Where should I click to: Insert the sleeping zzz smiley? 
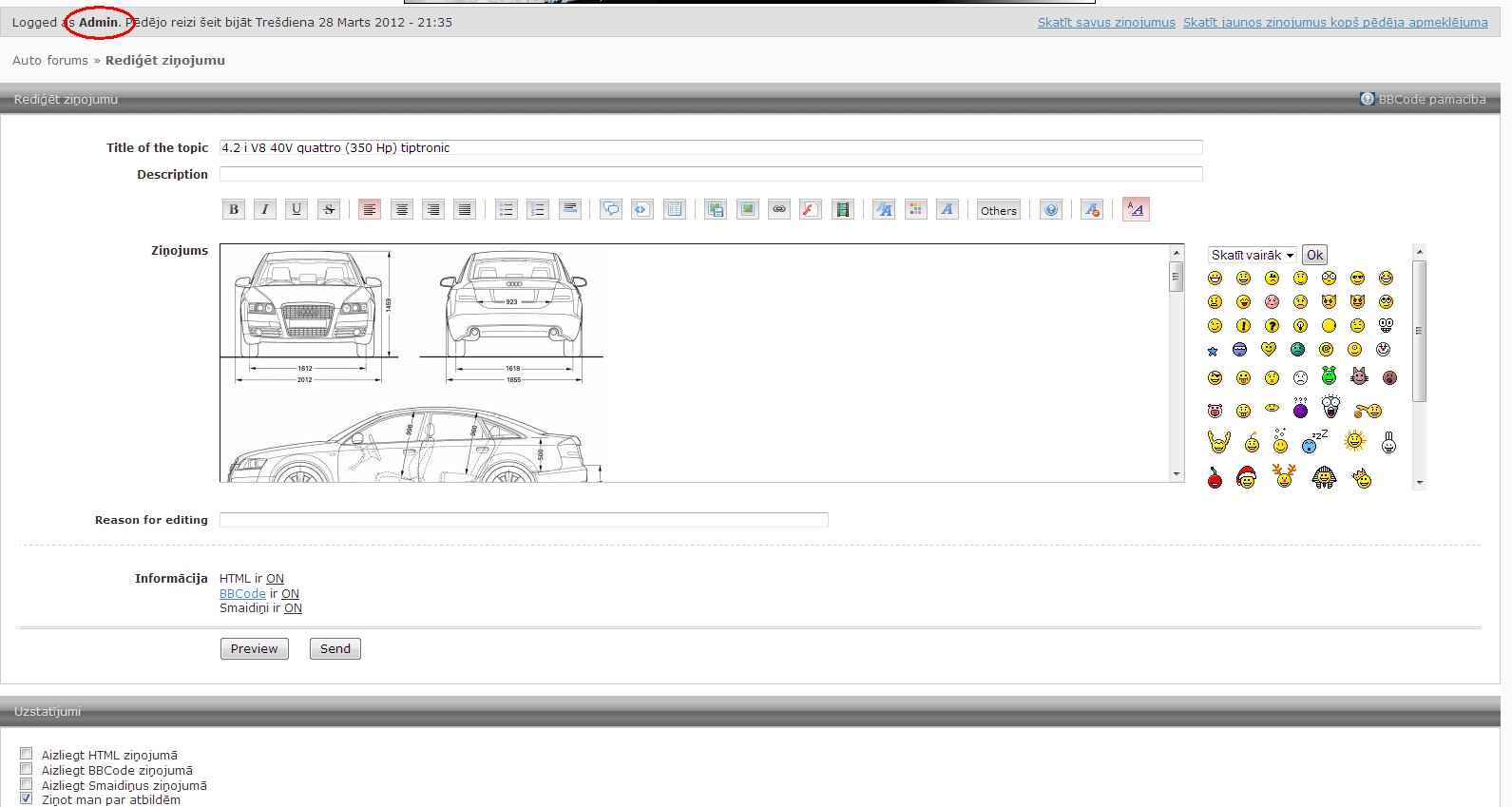click(x=1314, y=441)
